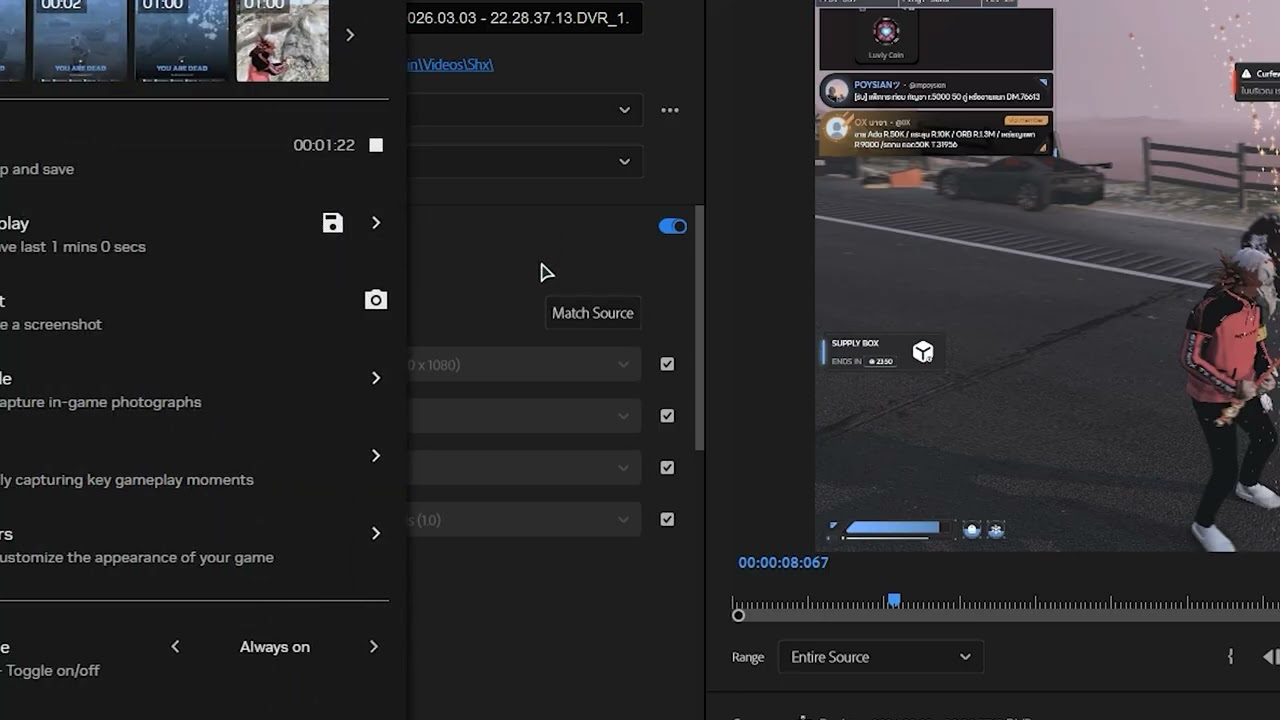Open the dropdown directly above the blue toggle
Image resolution: width=1280 pixels, height=720 pixels.
(524, 161)
